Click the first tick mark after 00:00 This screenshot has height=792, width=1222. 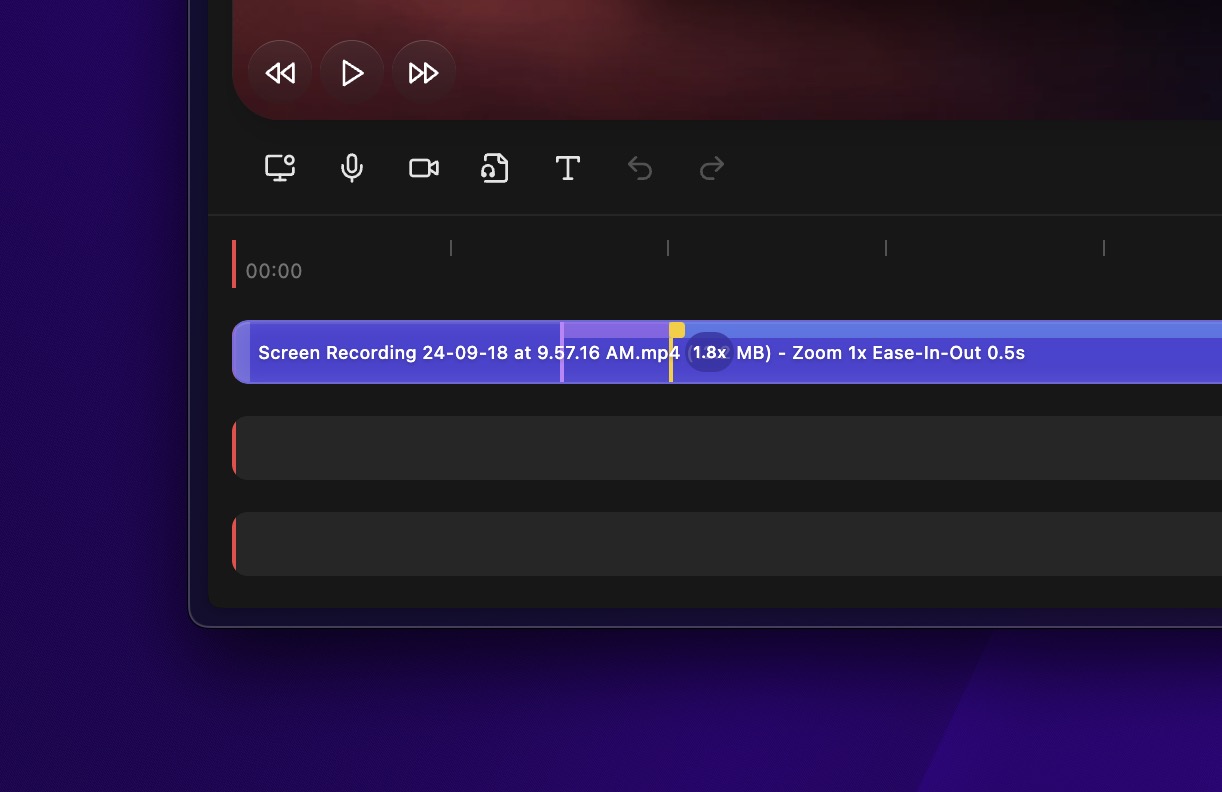[x=451, y=248]
